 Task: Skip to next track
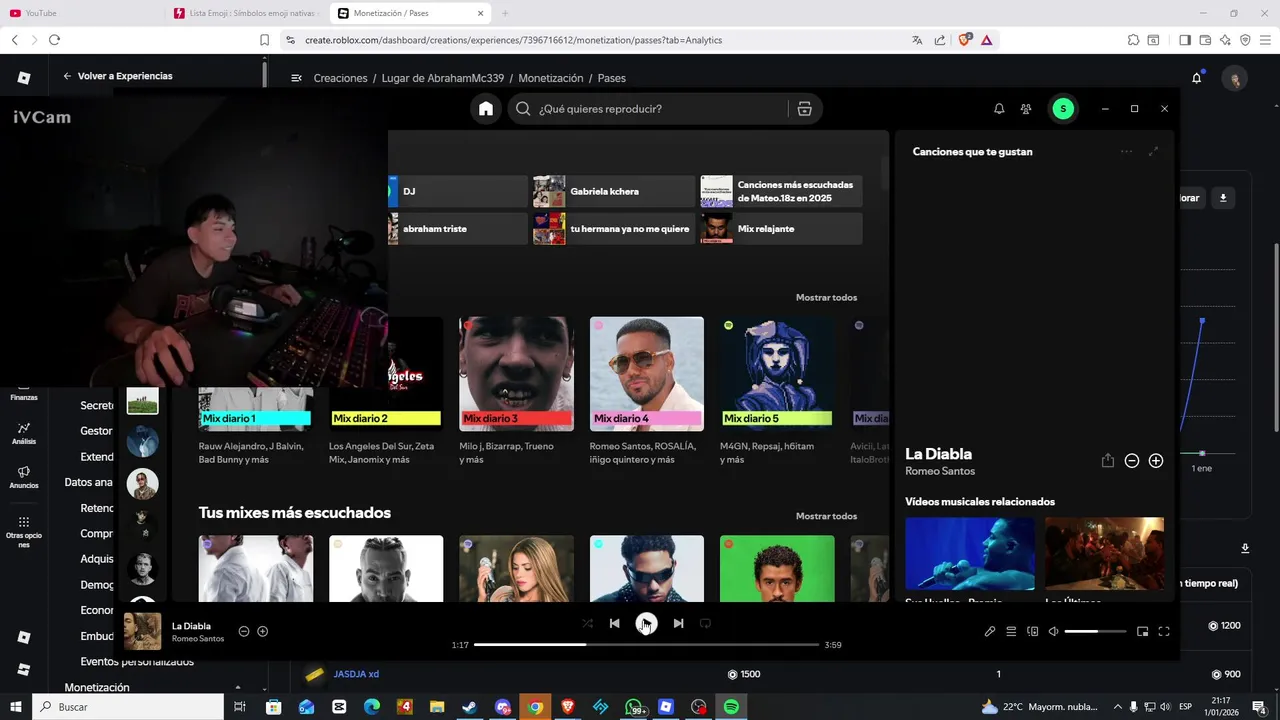[678, 623]
